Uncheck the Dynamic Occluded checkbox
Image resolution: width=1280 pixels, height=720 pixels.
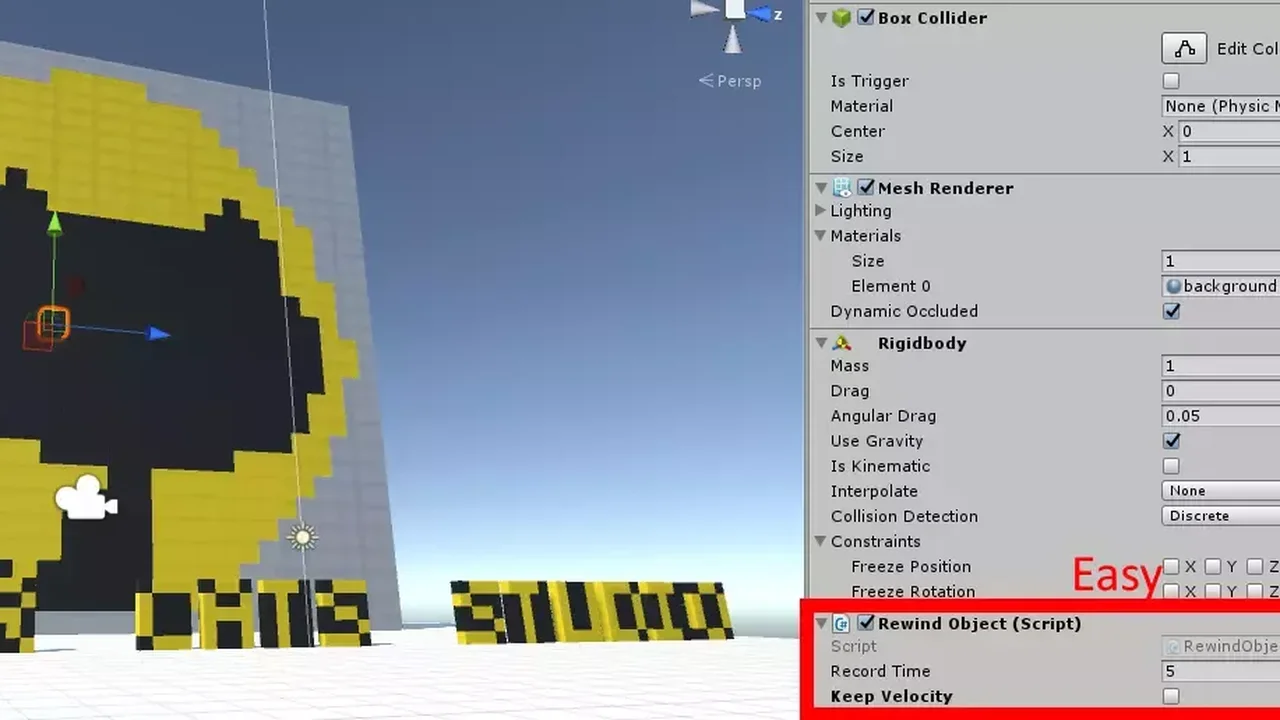coord(1171,311)
